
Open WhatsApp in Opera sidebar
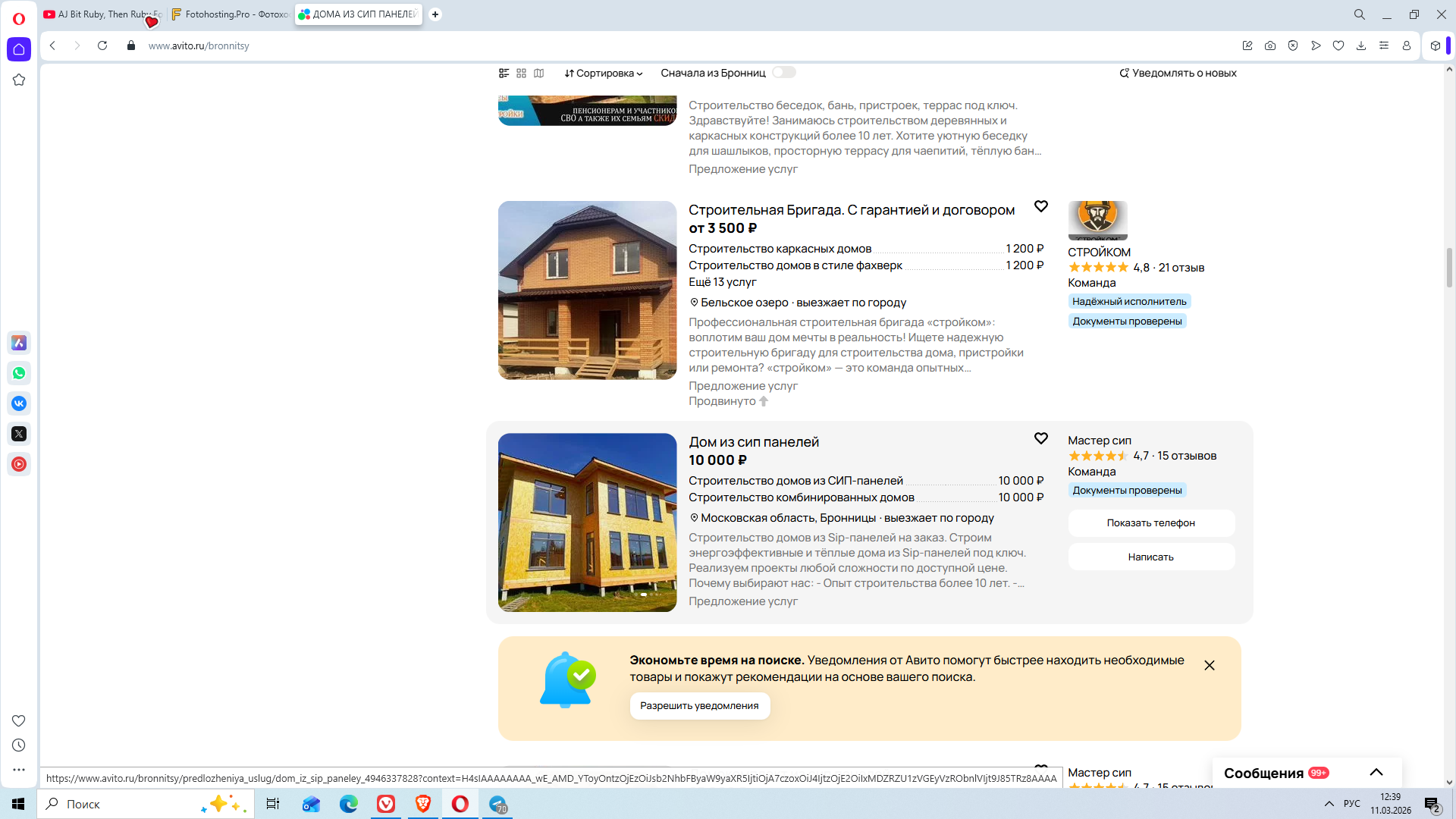tap(19, 373)
